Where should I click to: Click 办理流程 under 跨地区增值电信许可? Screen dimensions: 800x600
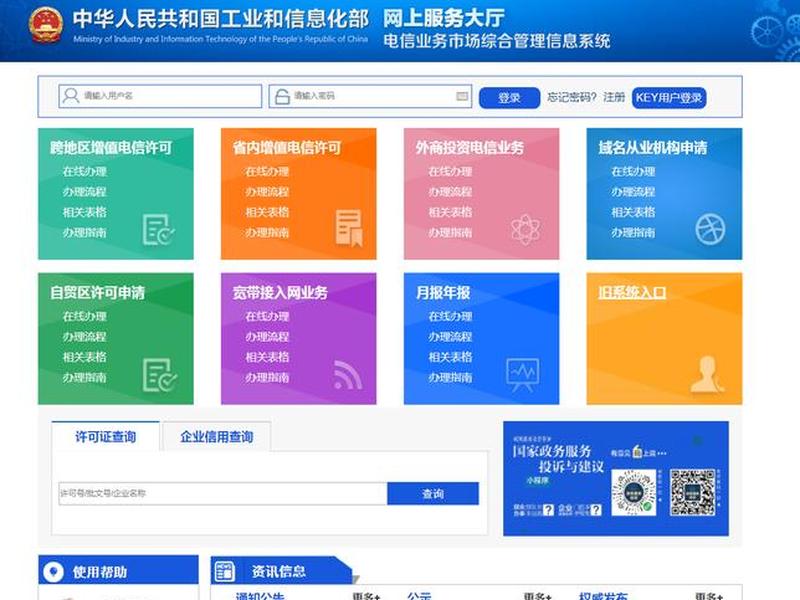(x=85, y=192)
